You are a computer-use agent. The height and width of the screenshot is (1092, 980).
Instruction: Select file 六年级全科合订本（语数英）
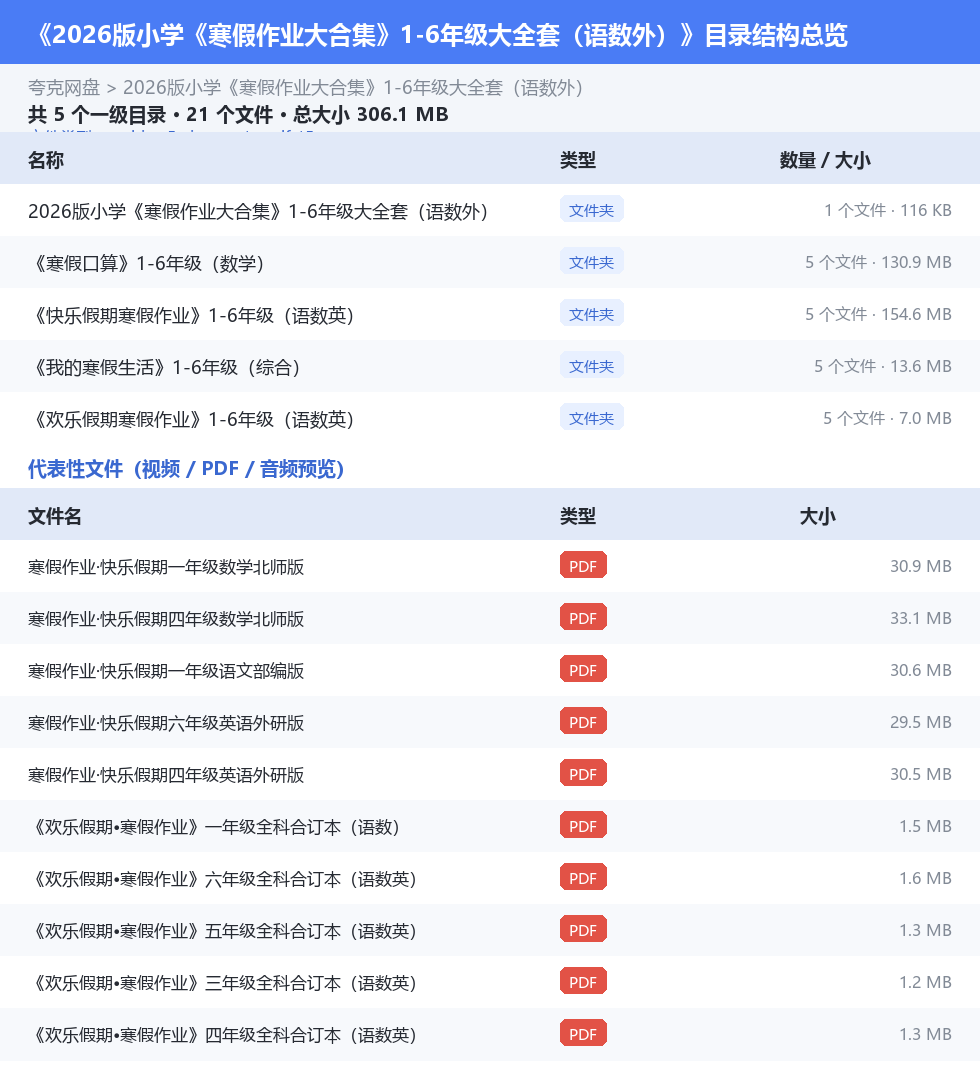(x=224, y=879)
